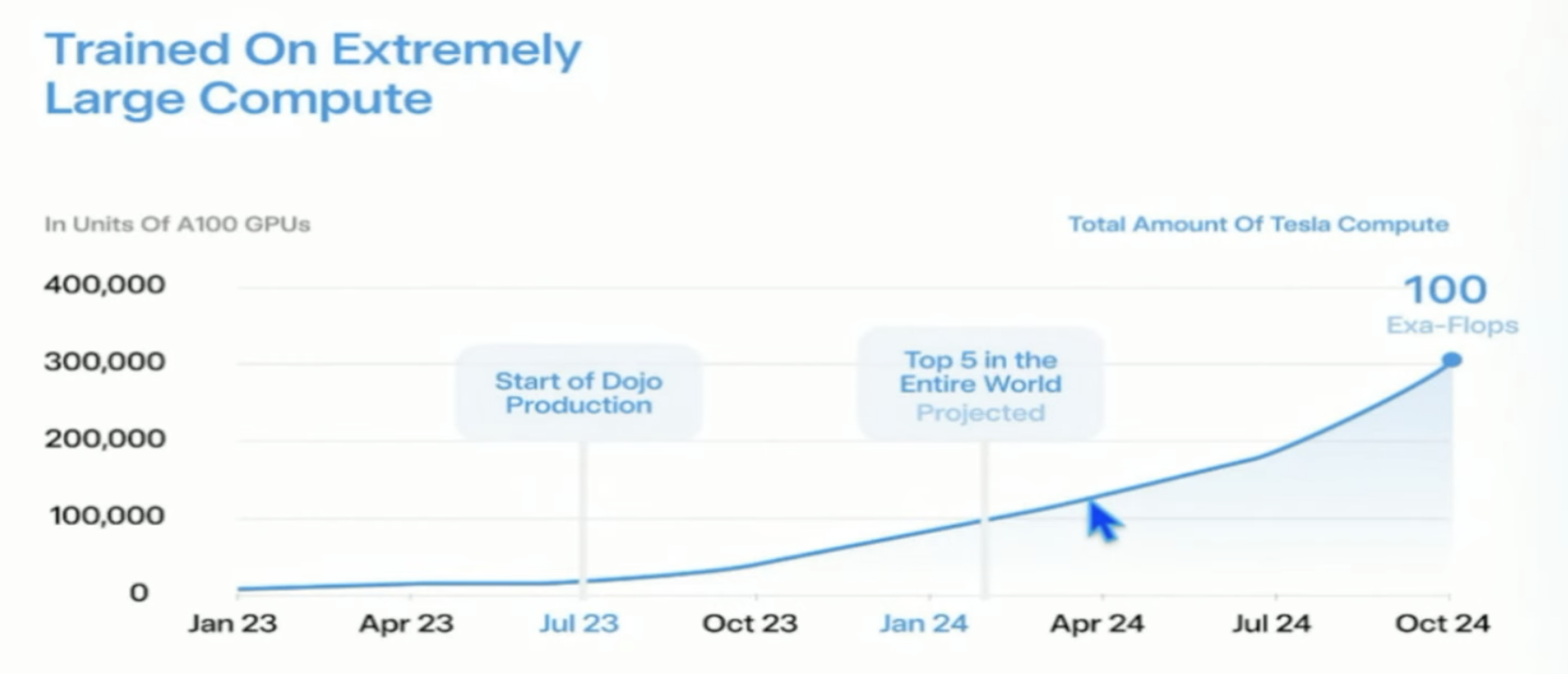1568x674 pixels.
Task: Click the Apr 23 x-axis label
Action: (406, 624)
